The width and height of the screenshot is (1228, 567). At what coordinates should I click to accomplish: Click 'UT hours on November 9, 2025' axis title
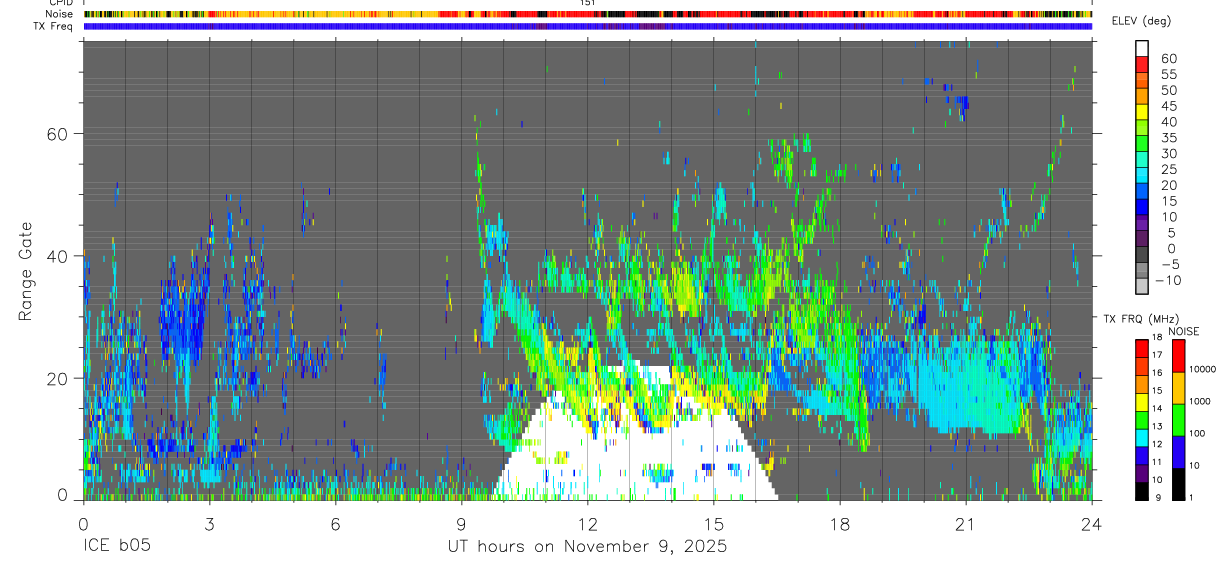coord(586,547)
